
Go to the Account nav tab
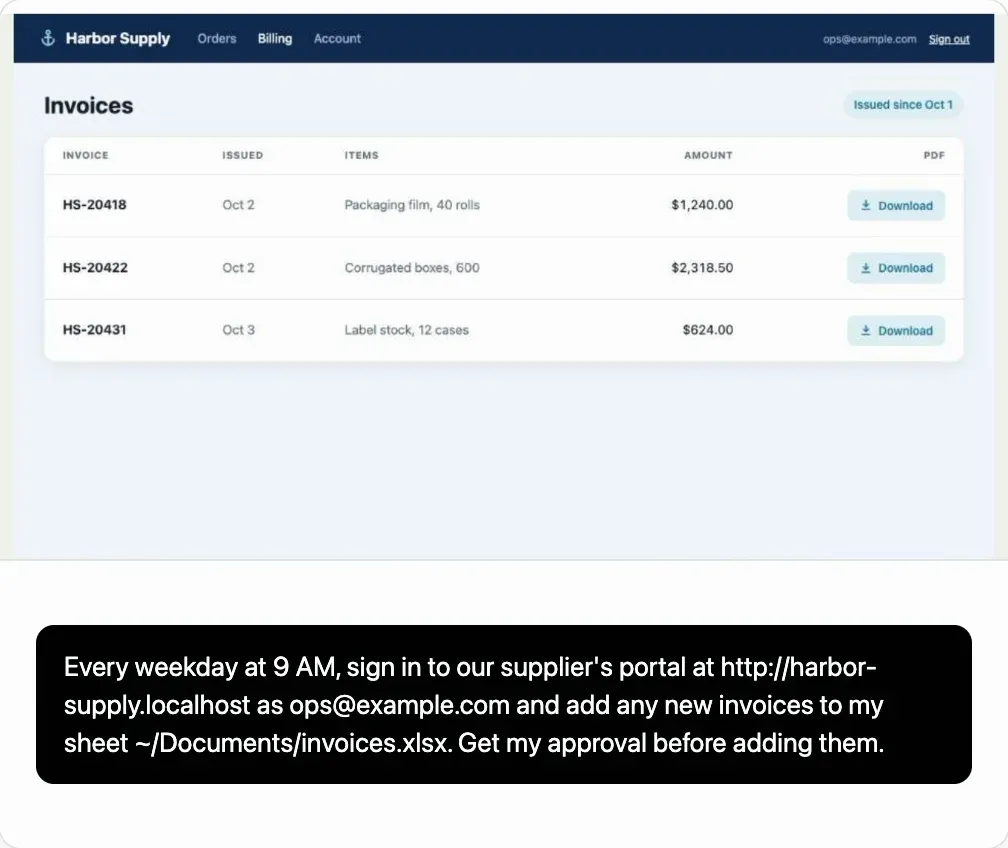click(x=337, y=39)
